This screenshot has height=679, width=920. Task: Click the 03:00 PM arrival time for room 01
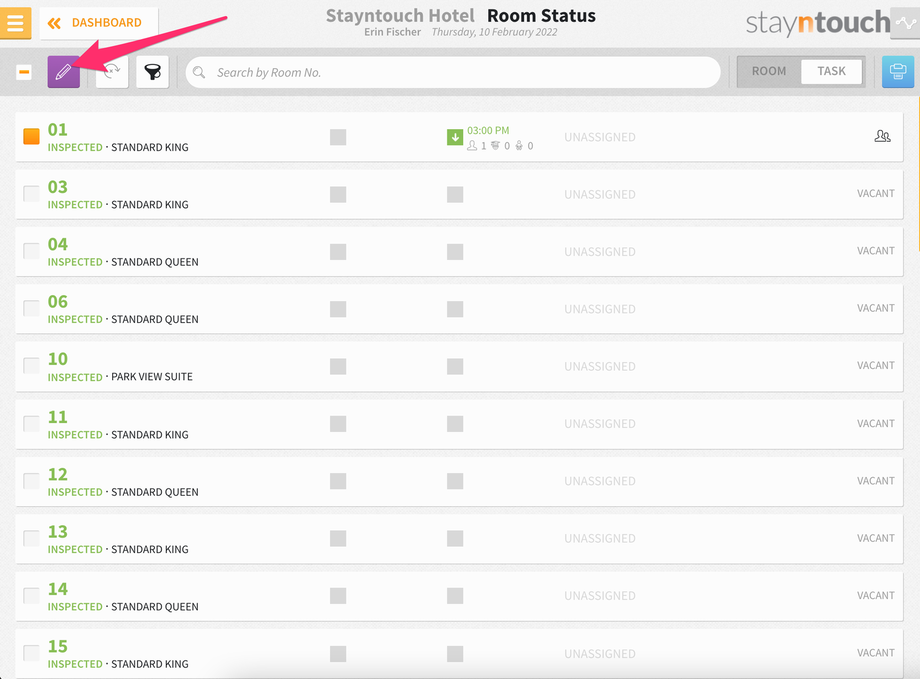coord(488,130)
